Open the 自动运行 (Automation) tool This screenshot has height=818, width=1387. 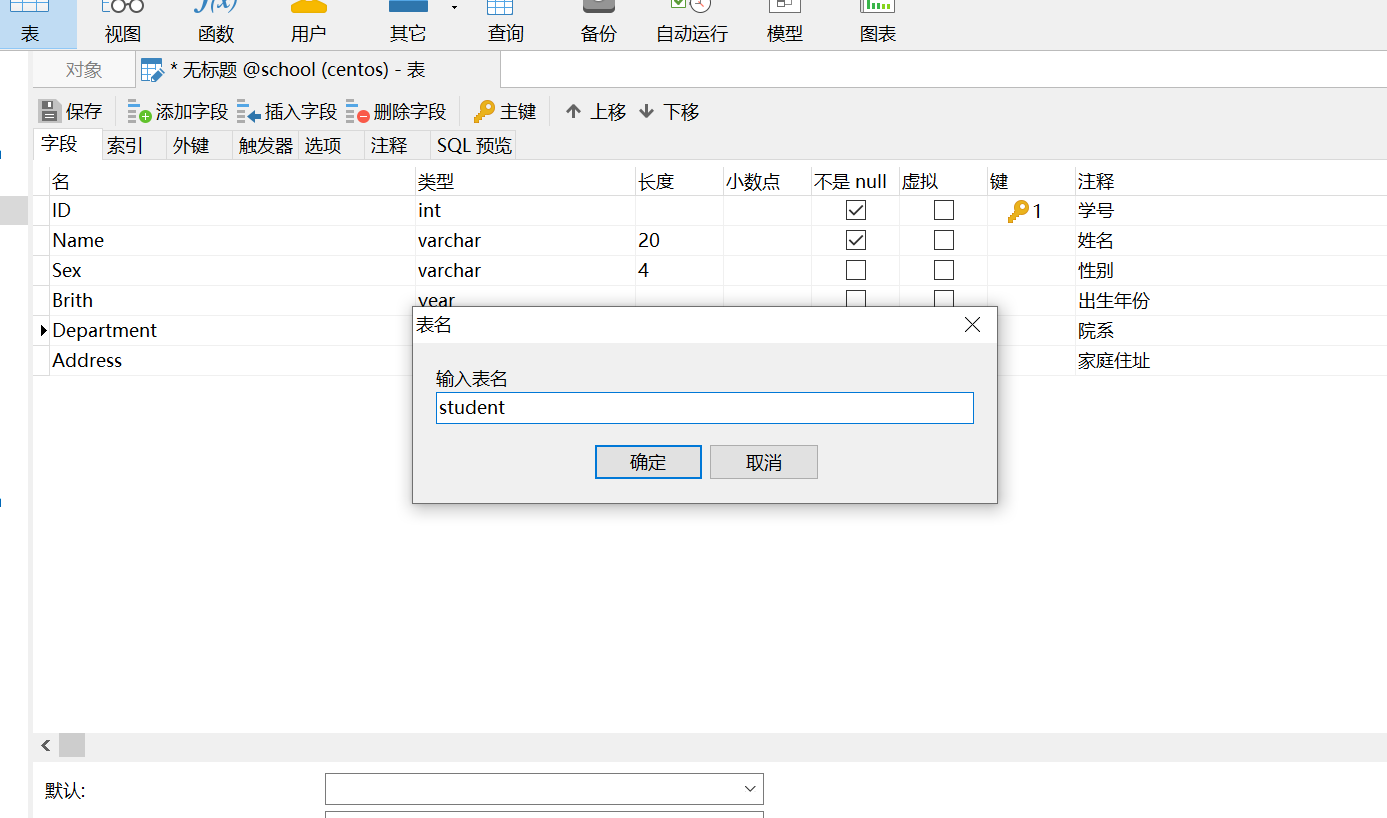point(690,22)
